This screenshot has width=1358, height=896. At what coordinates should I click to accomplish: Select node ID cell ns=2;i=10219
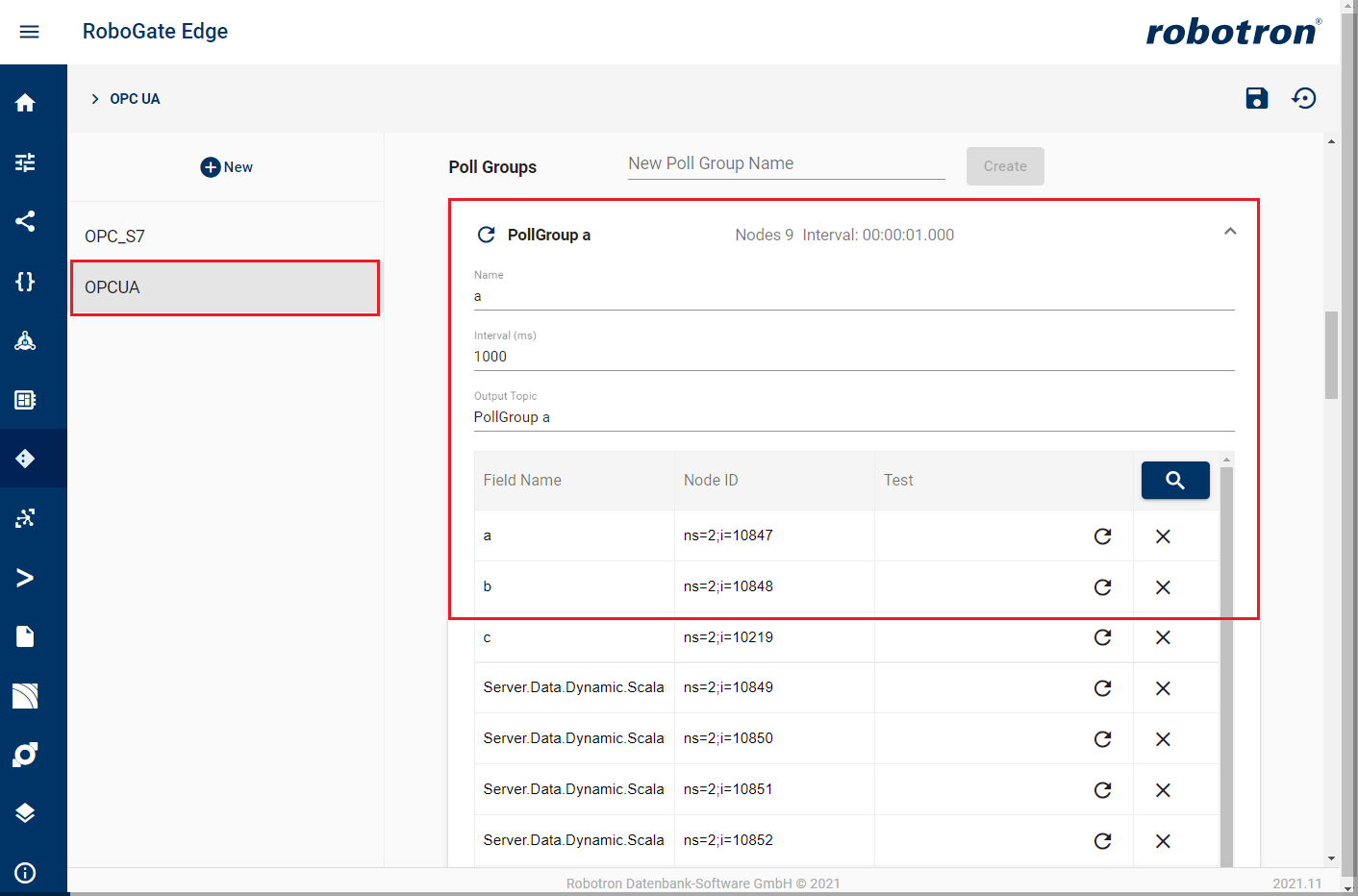(x=774, y=637)
